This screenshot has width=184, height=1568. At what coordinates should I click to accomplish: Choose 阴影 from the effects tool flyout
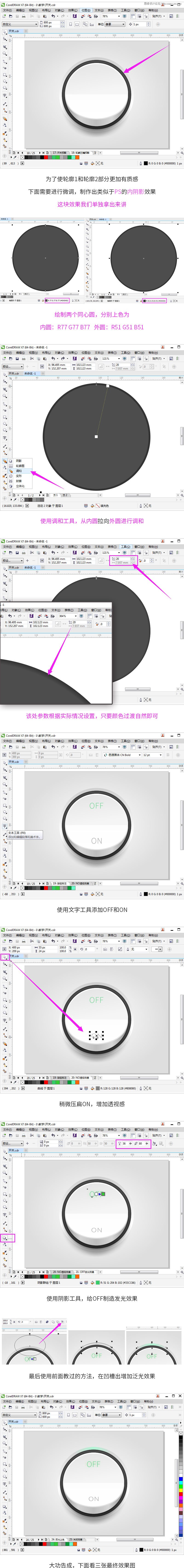click(x=19, y=461)
